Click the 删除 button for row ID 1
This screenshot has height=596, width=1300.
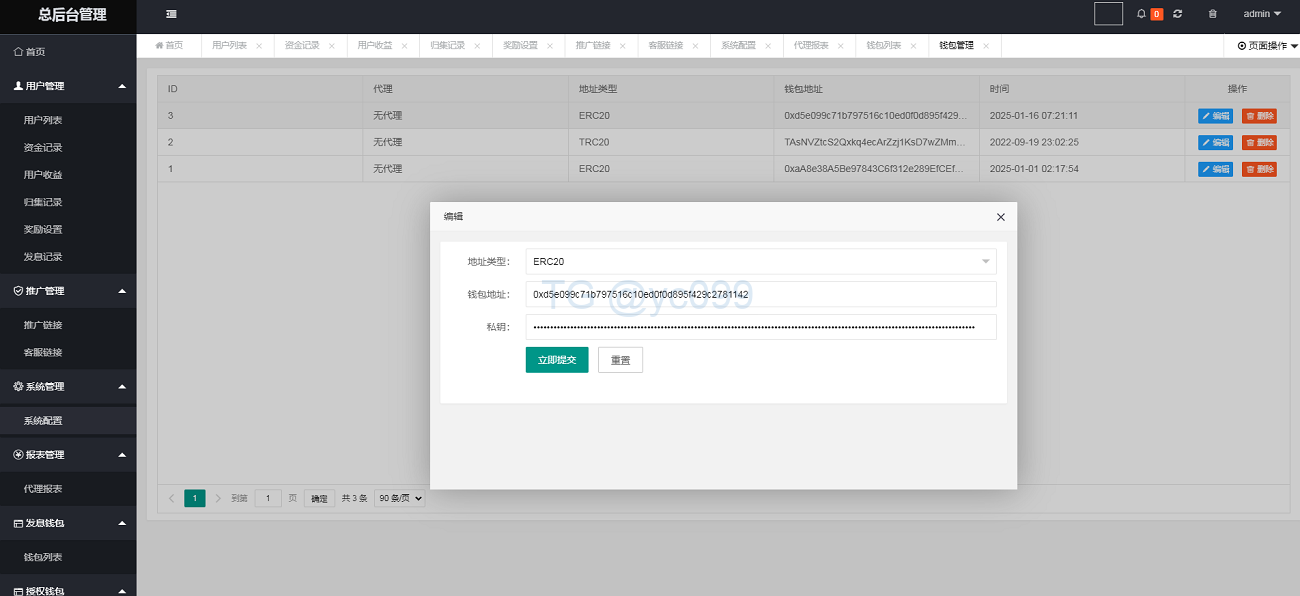tap(1259, 169)
